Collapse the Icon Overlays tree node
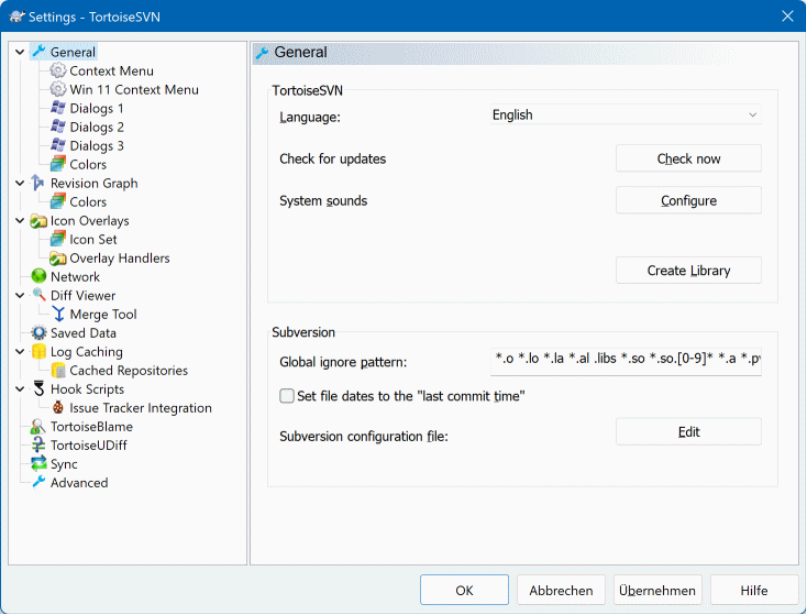This screenshot has height=614, width=806. coord(21,221)
